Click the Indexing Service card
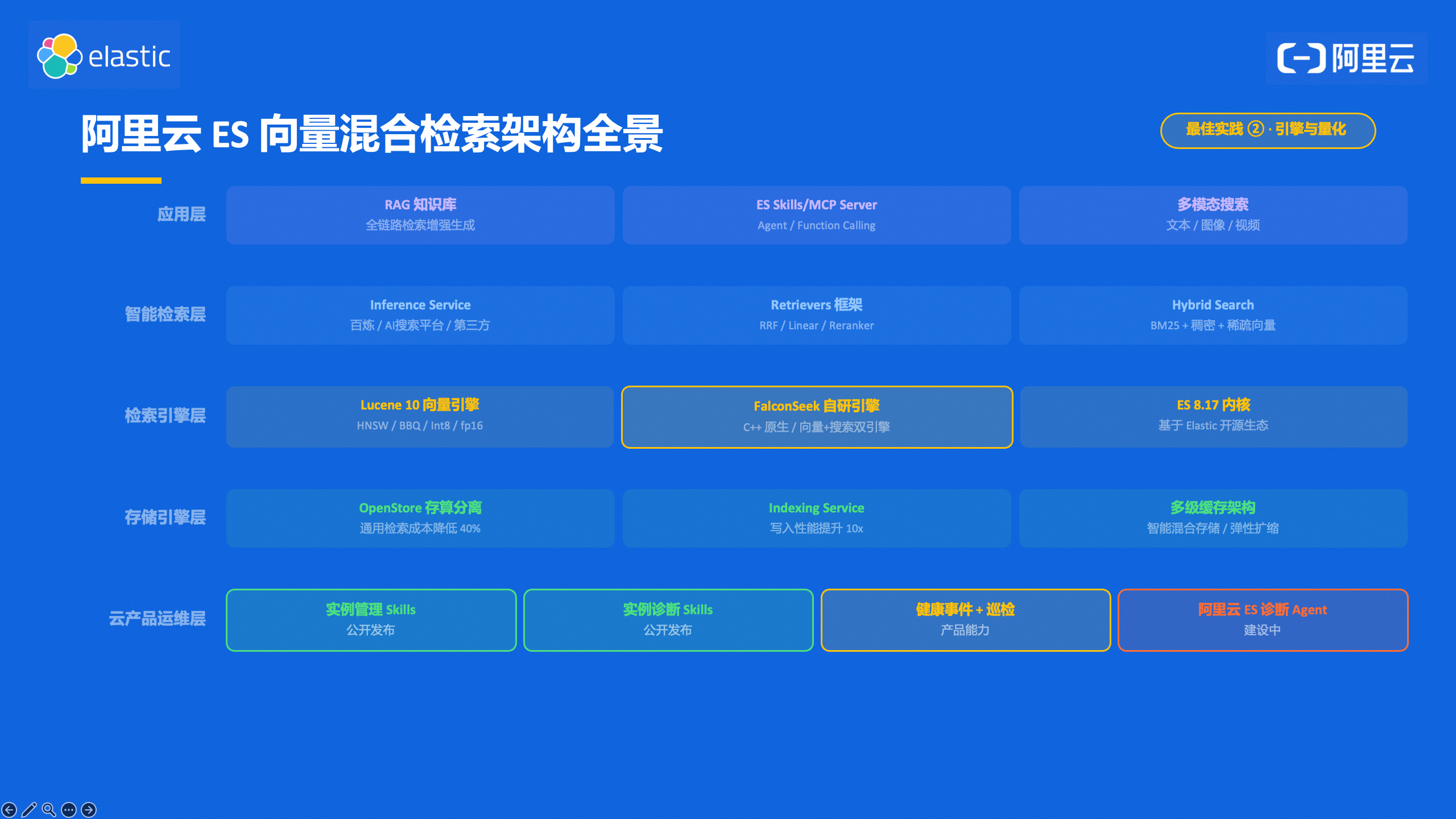Viewport: 1456px width, 819px height. [817, 518]
